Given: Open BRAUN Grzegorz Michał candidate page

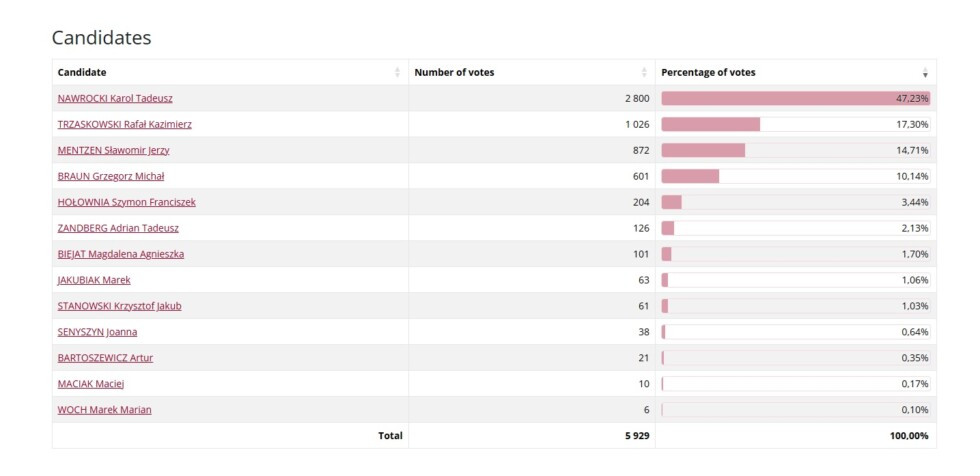Looking at the screenshot, I should tap(111, 177).
